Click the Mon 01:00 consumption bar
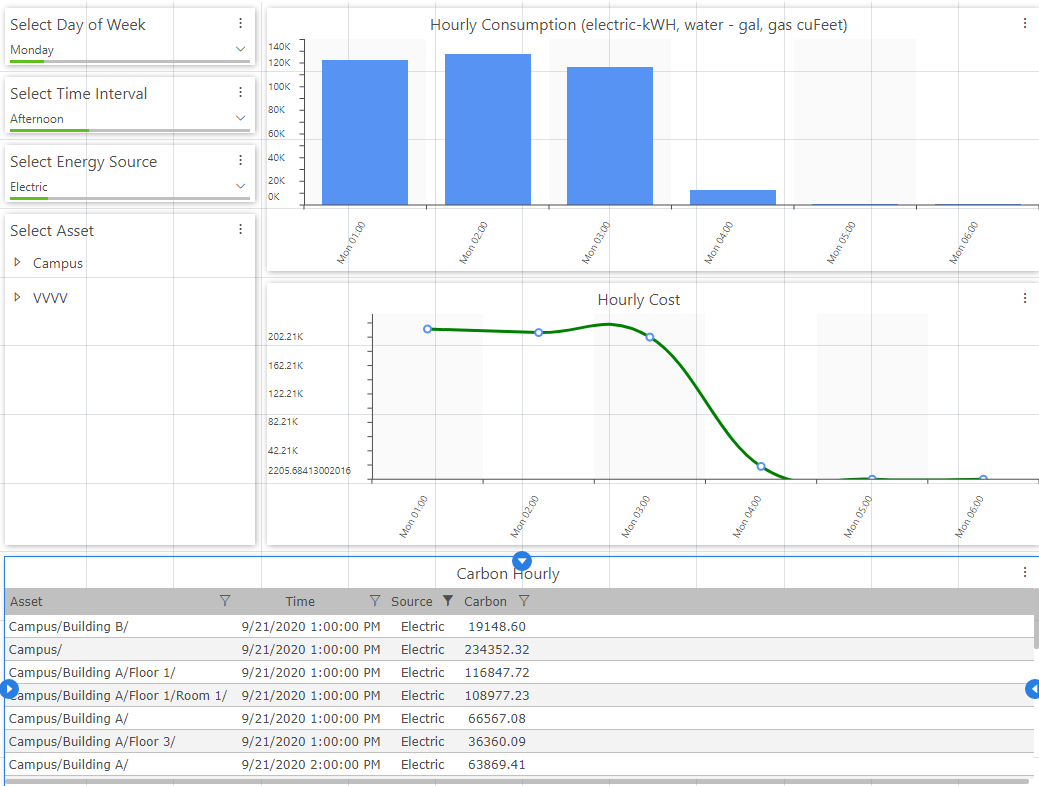The image size is (1039, 786). click(x=365, y=133)
